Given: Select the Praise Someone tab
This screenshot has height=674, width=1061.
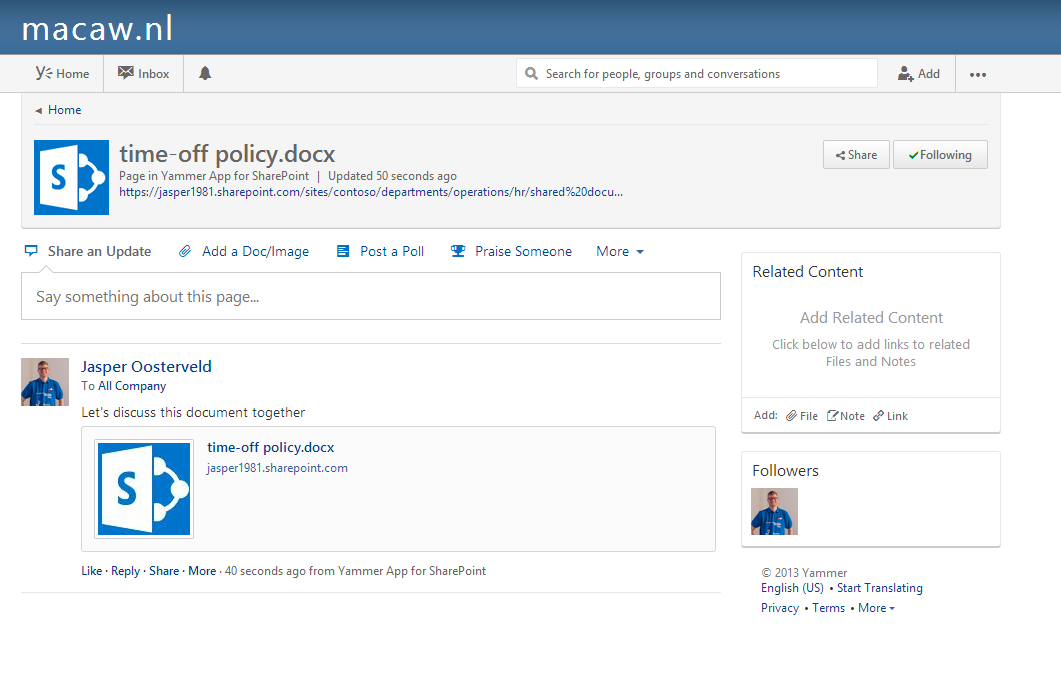Looking at the screenshot, I should (x=511, y=251).
